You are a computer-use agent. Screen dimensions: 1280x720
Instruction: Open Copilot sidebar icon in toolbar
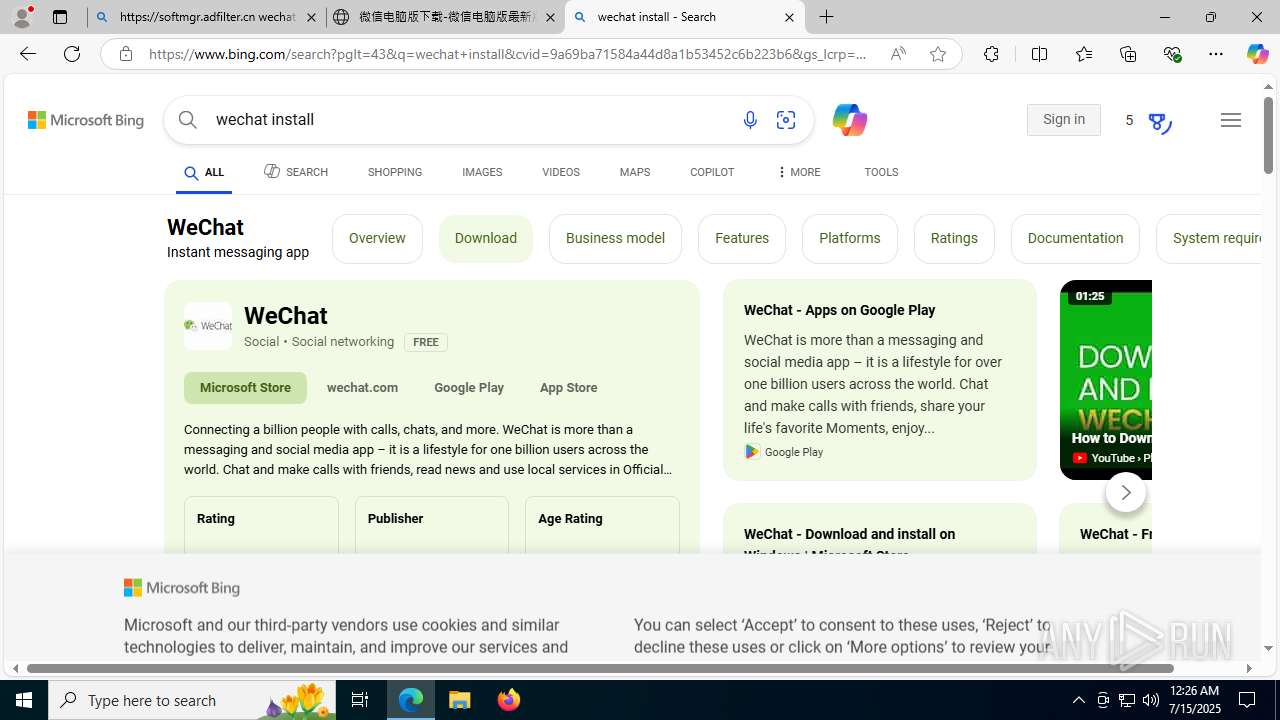pyautogui.click(x=1257, y=54)
